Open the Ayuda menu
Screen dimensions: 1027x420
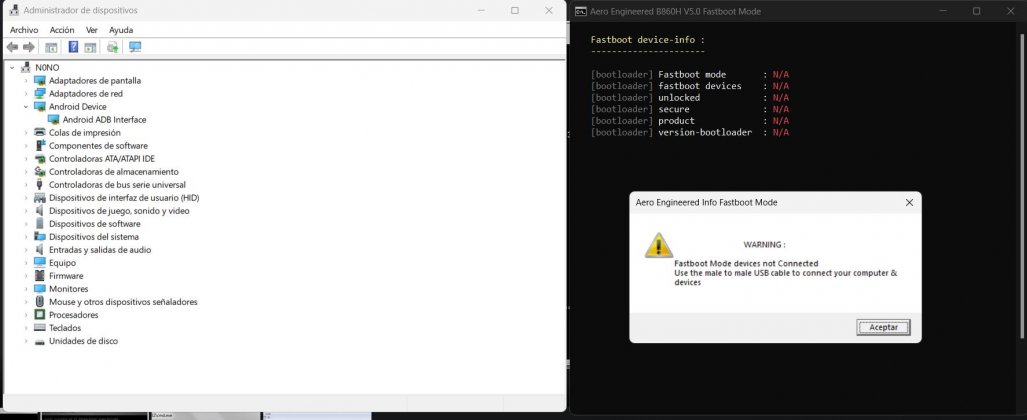pyautogui.click(x=121, y=30)
